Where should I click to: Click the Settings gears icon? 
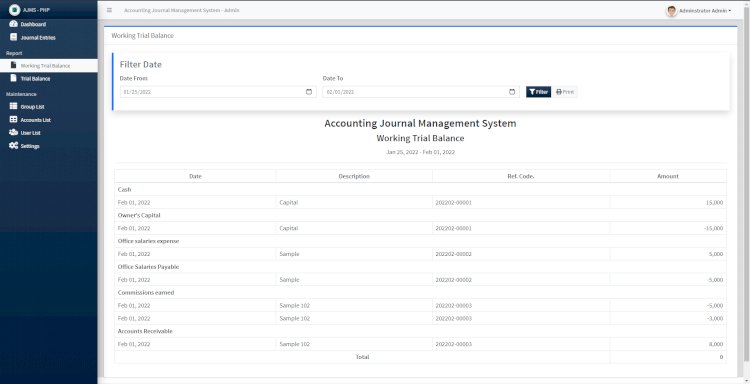(13, 145)
